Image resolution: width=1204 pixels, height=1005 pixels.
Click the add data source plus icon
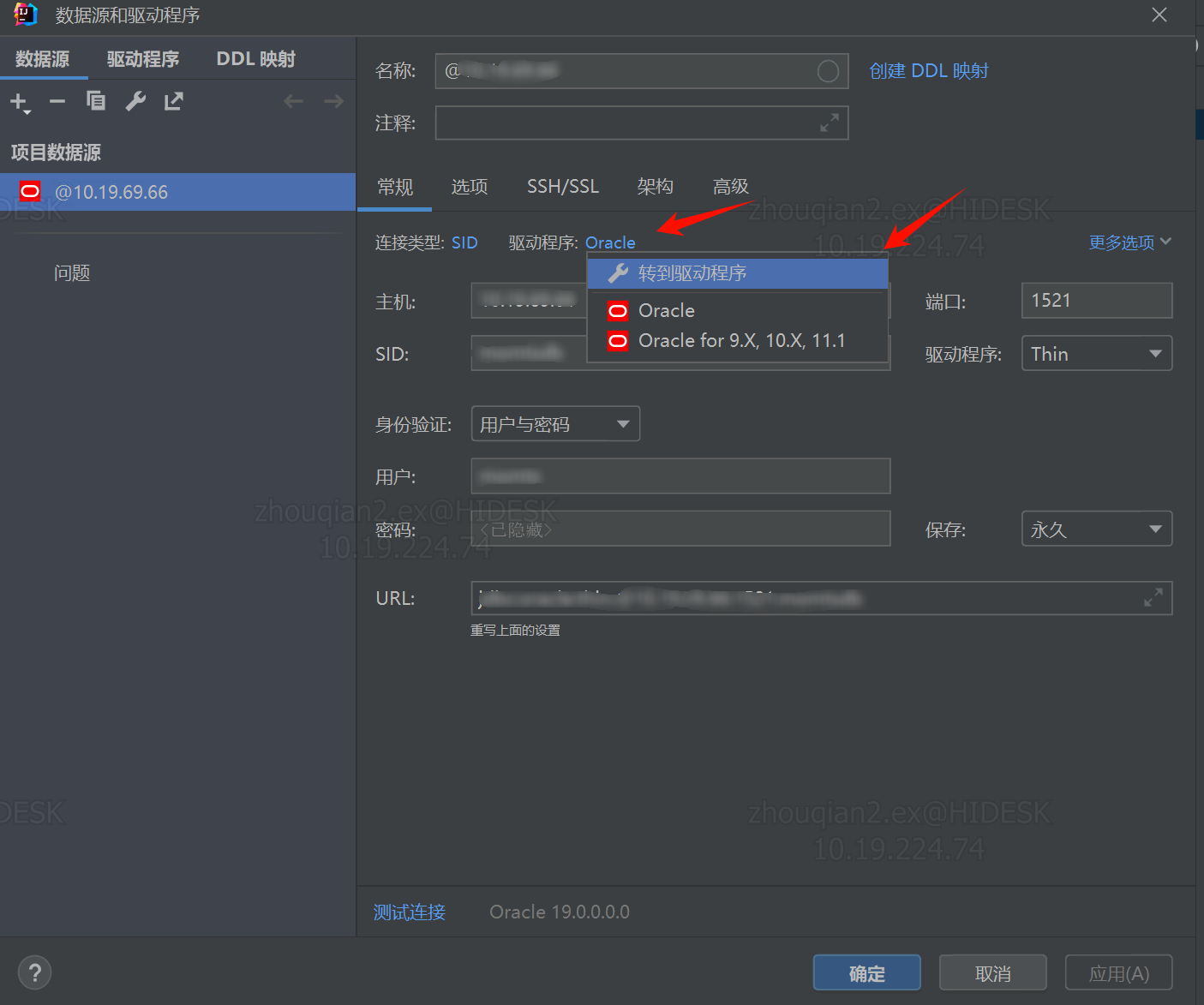(x=20, y=103)
